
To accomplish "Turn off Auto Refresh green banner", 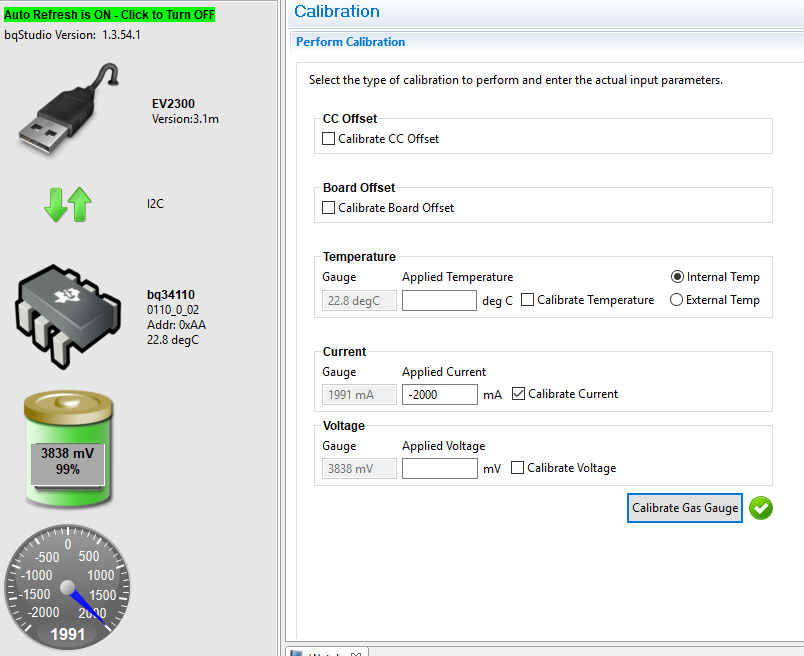I will tap(109, 15).
